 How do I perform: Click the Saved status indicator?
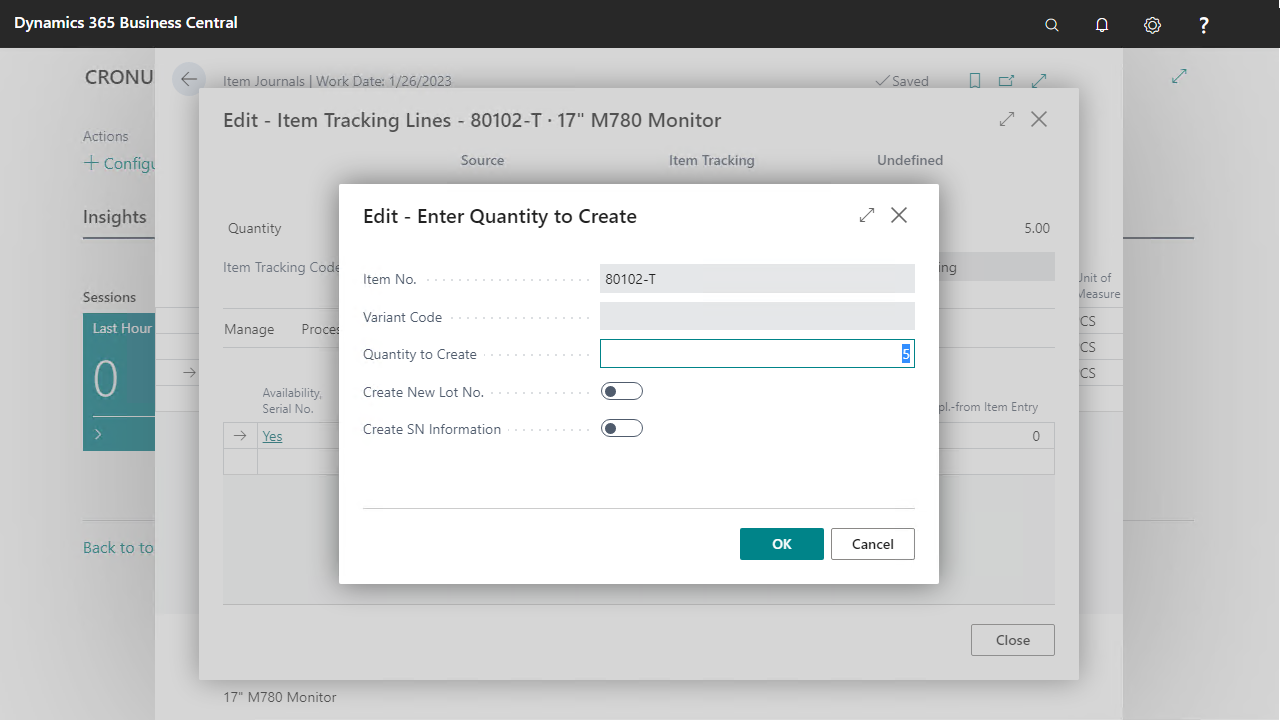(x=901, y=81)
